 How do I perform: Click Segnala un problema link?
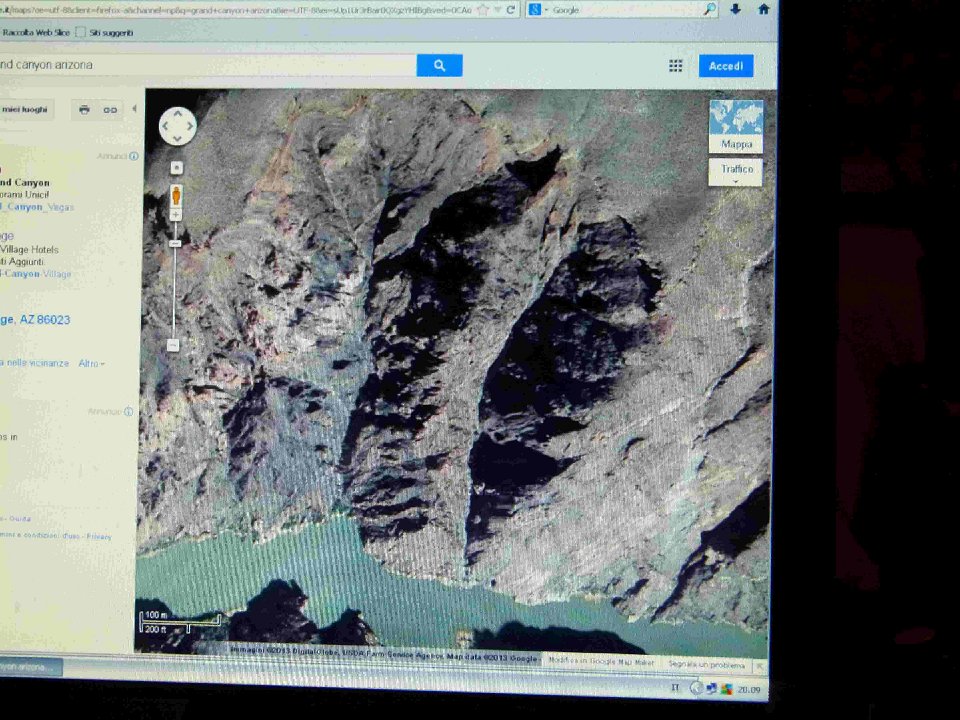(x=706, y=664)
